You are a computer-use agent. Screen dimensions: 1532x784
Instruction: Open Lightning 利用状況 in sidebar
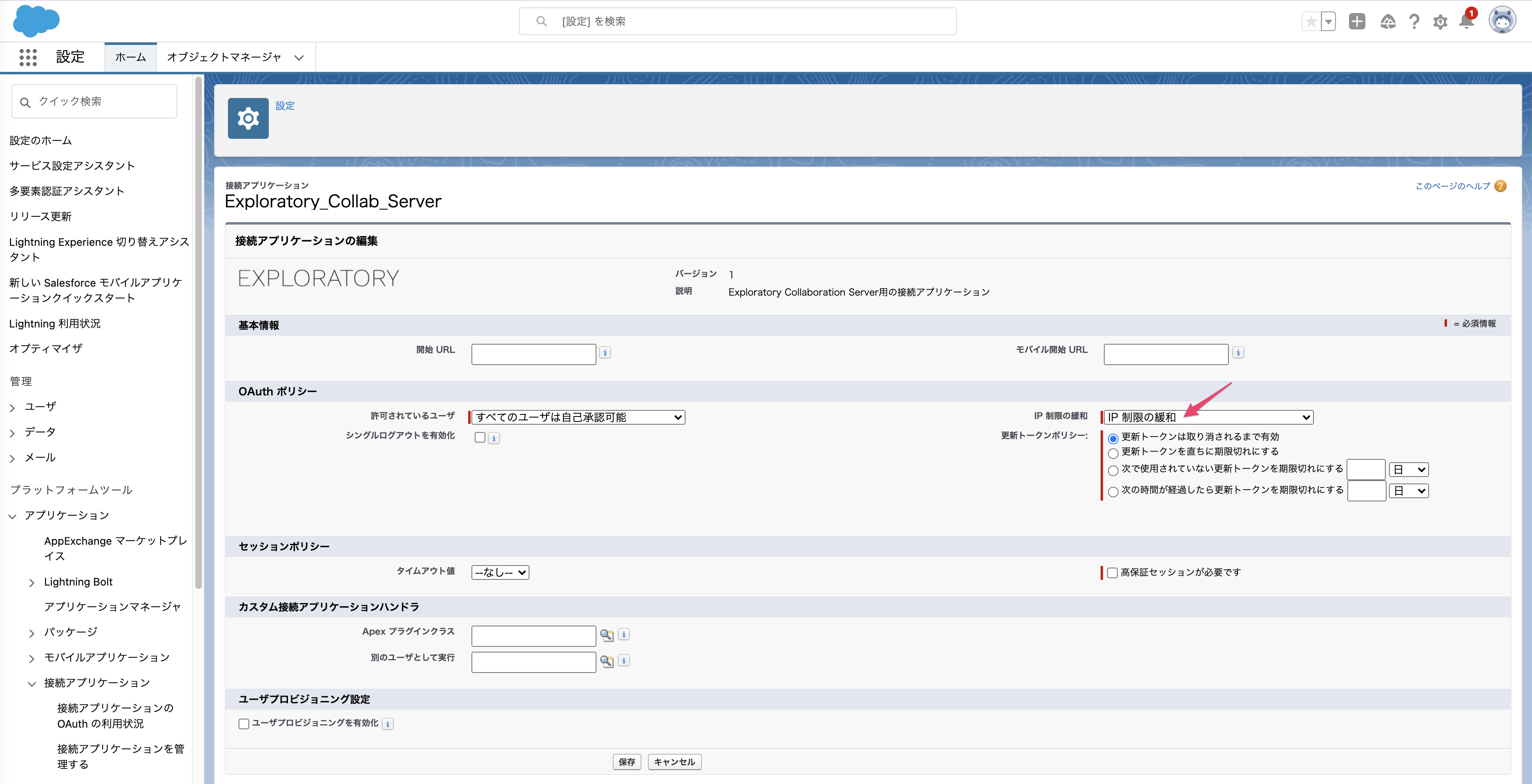pos(55,323)
